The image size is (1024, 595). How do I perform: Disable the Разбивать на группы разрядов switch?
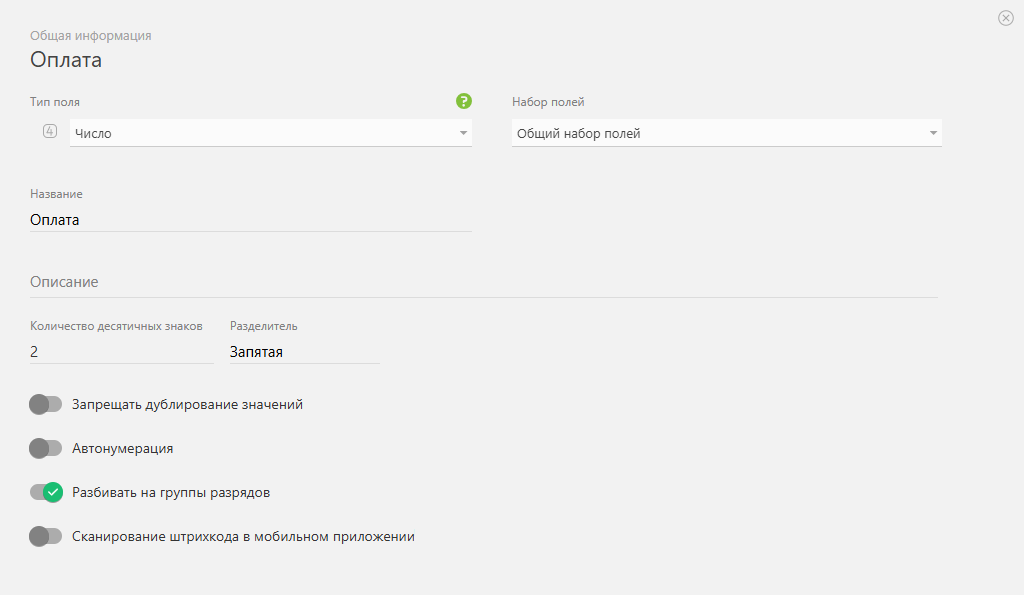[x=46, y=492]
